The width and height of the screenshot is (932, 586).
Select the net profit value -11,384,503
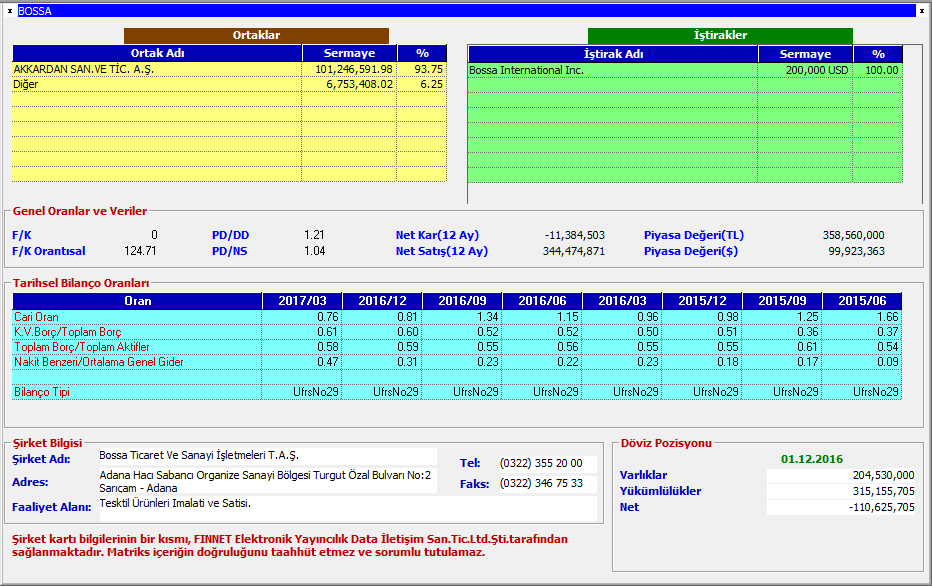point(575,235)
